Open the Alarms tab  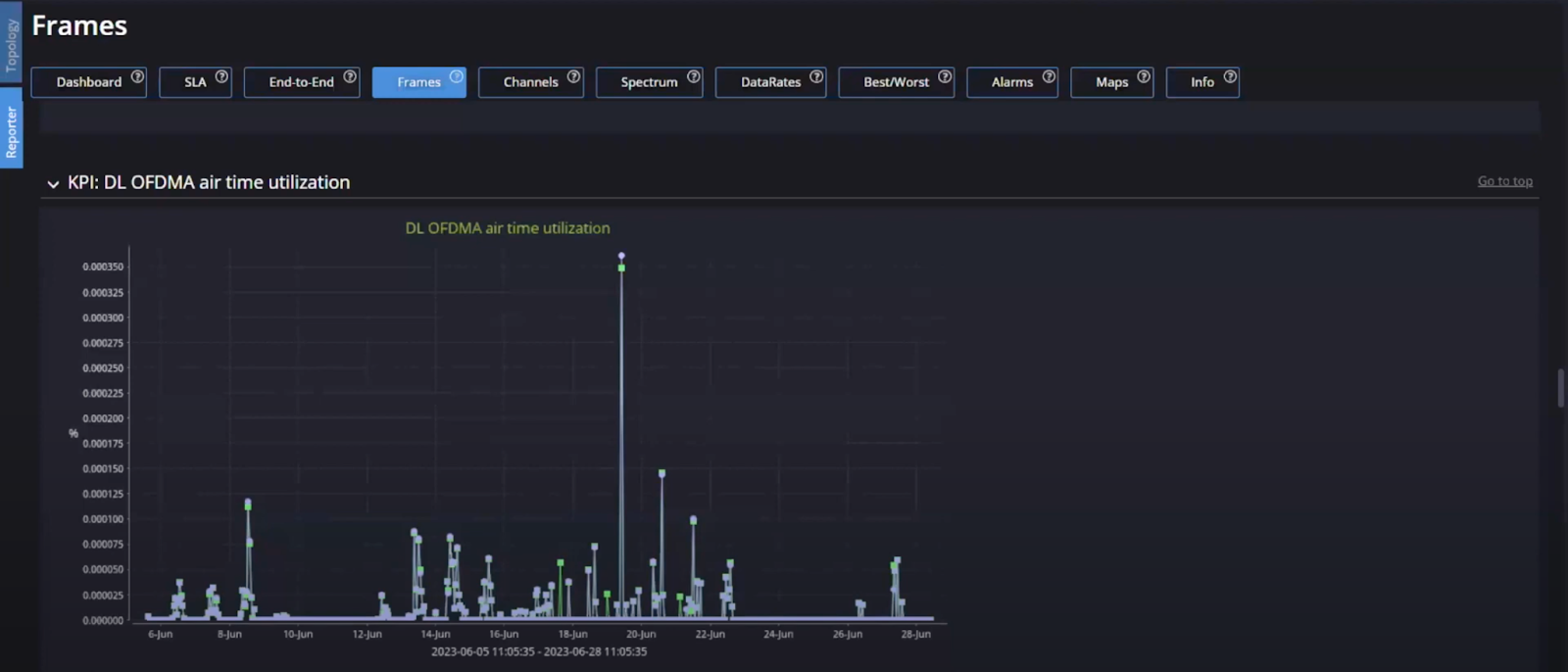click(1011, 82)
